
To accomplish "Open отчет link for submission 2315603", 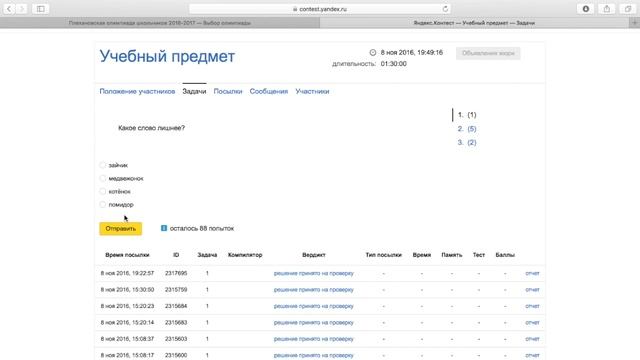I will pos(532,339).
